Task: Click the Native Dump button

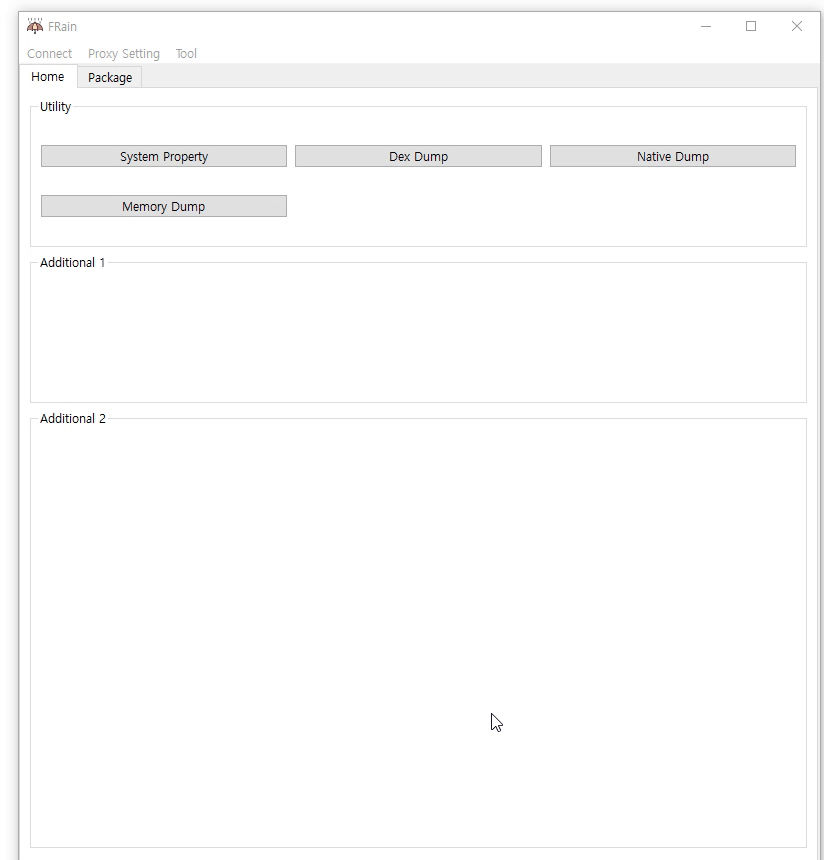Action: point(673,156)
